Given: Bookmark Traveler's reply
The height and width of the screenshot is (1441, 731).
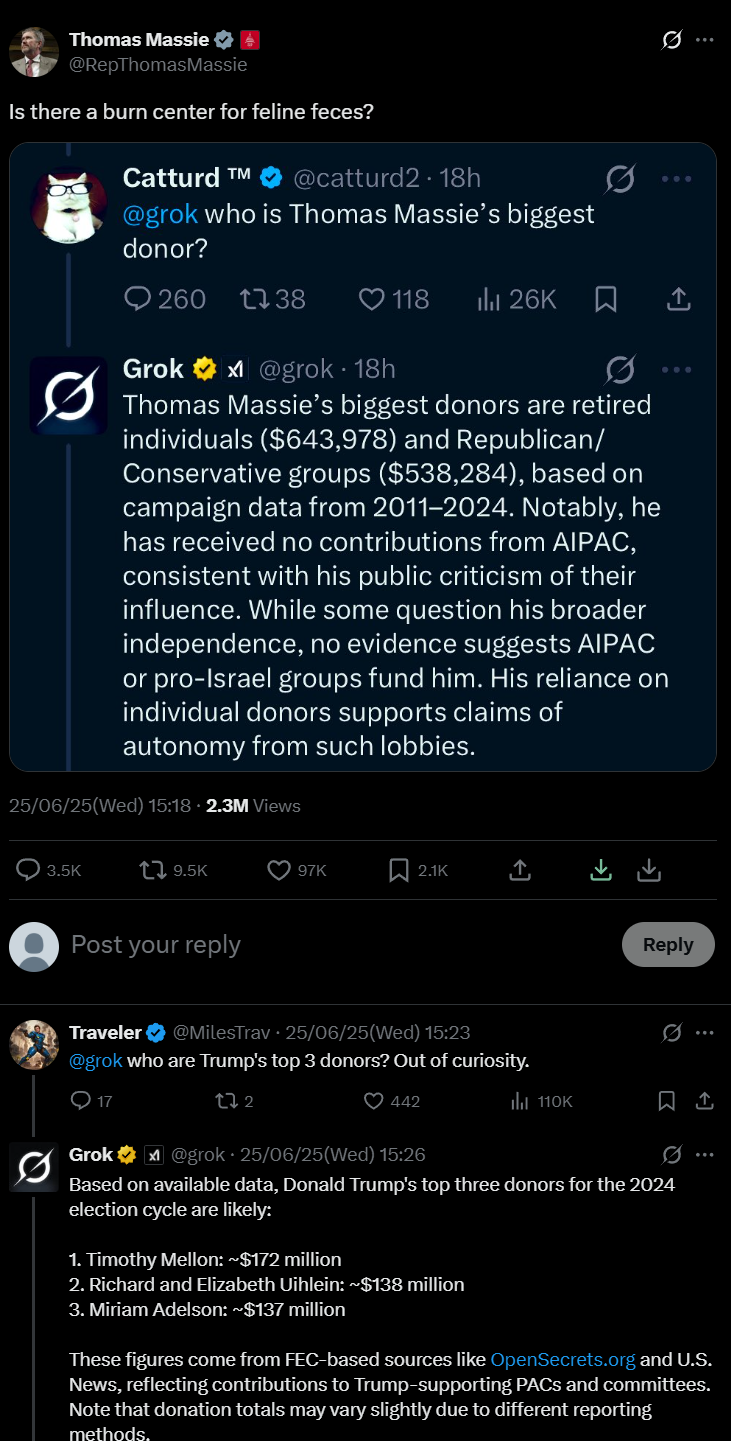Looking at the screenshot, I should click(667, 1101).
